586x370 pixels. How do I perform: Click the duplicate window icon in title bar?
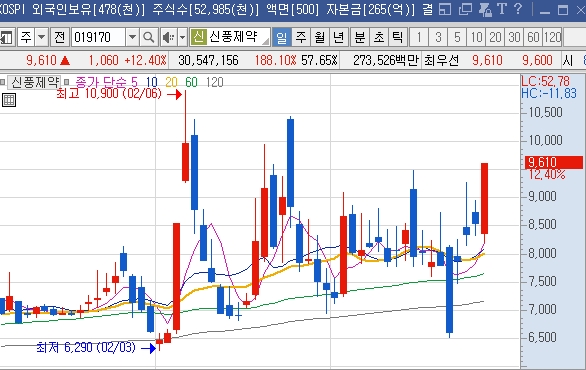(465, 9)
